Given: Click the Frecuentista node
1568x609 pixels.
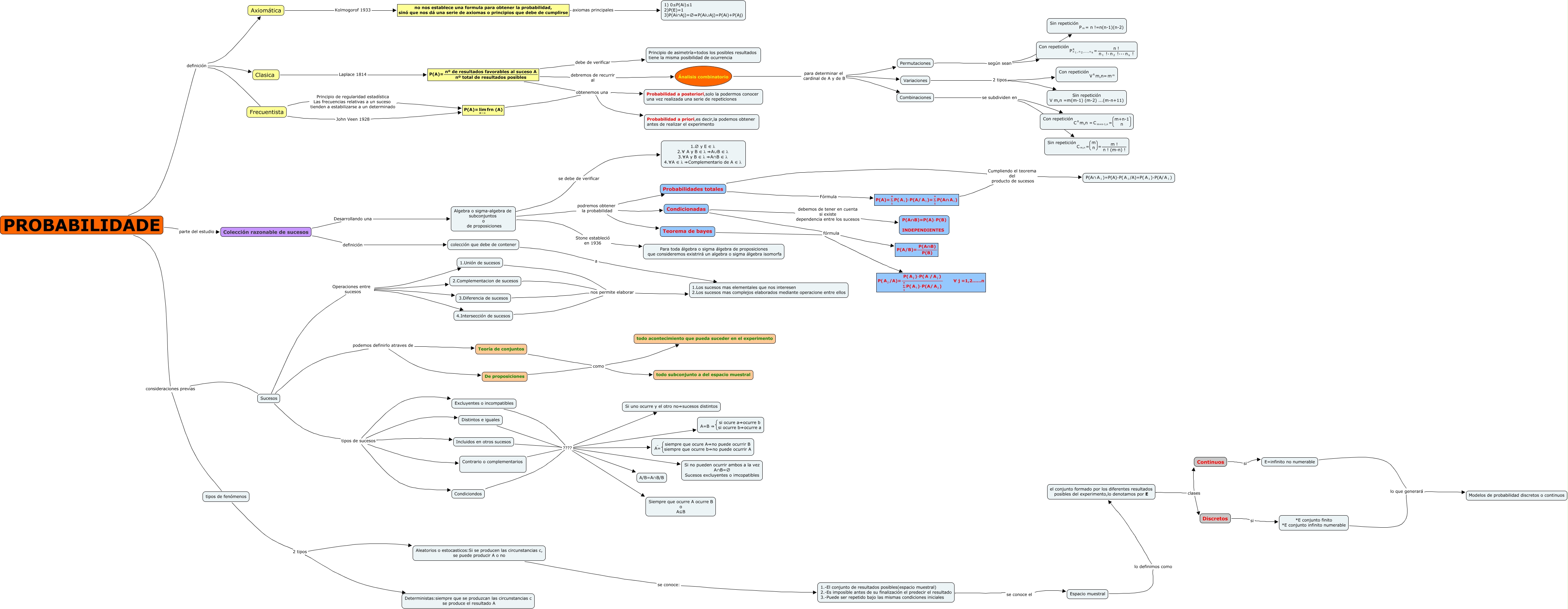Looking at the screenshot, I should (x=267, y=112).
